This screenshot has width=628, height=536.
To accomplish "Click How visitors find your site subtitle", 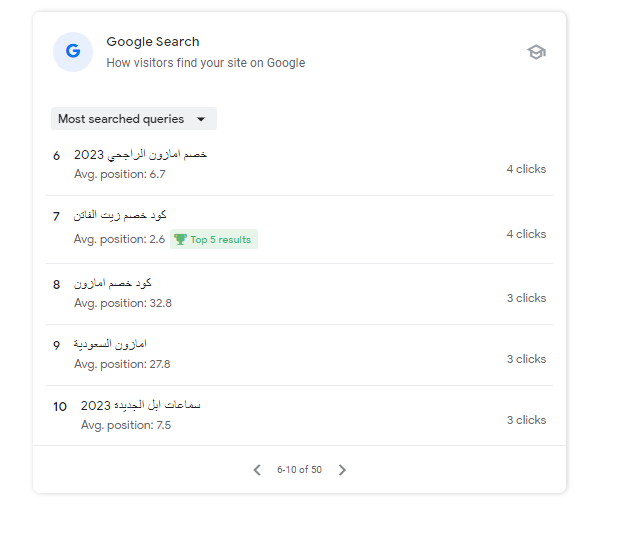I will (206, 63).
